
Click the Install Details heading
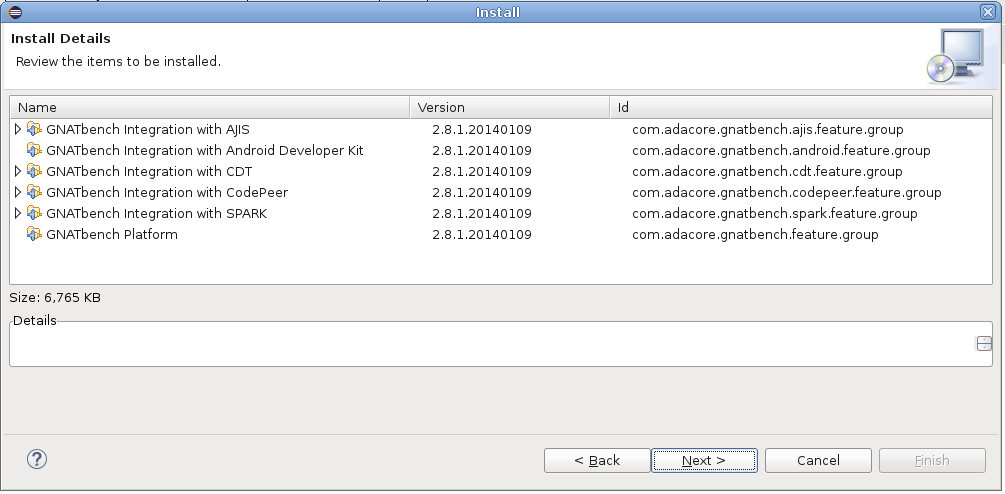click(x=61, y=38)
